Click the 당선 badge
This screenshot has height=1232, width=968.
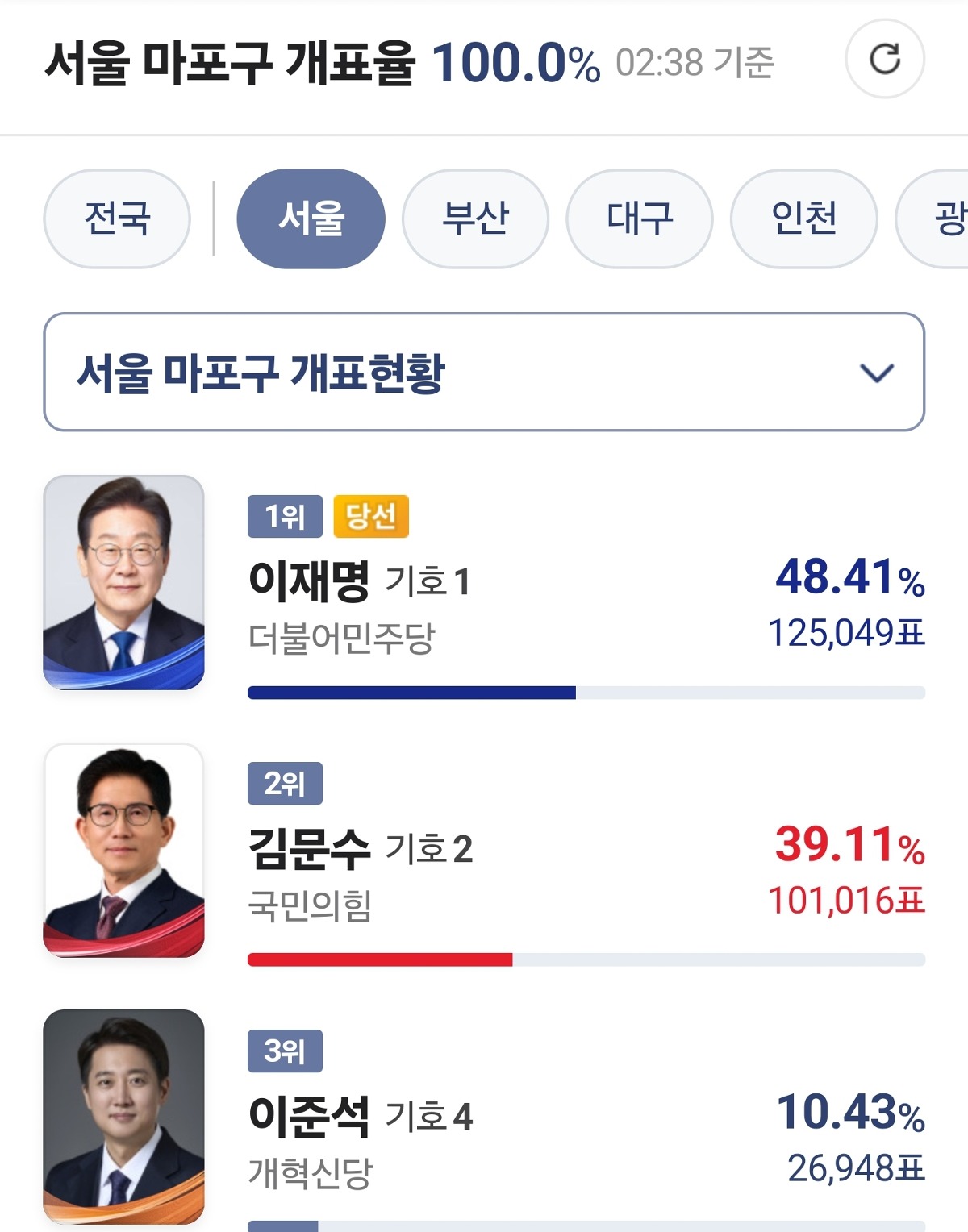371,516
